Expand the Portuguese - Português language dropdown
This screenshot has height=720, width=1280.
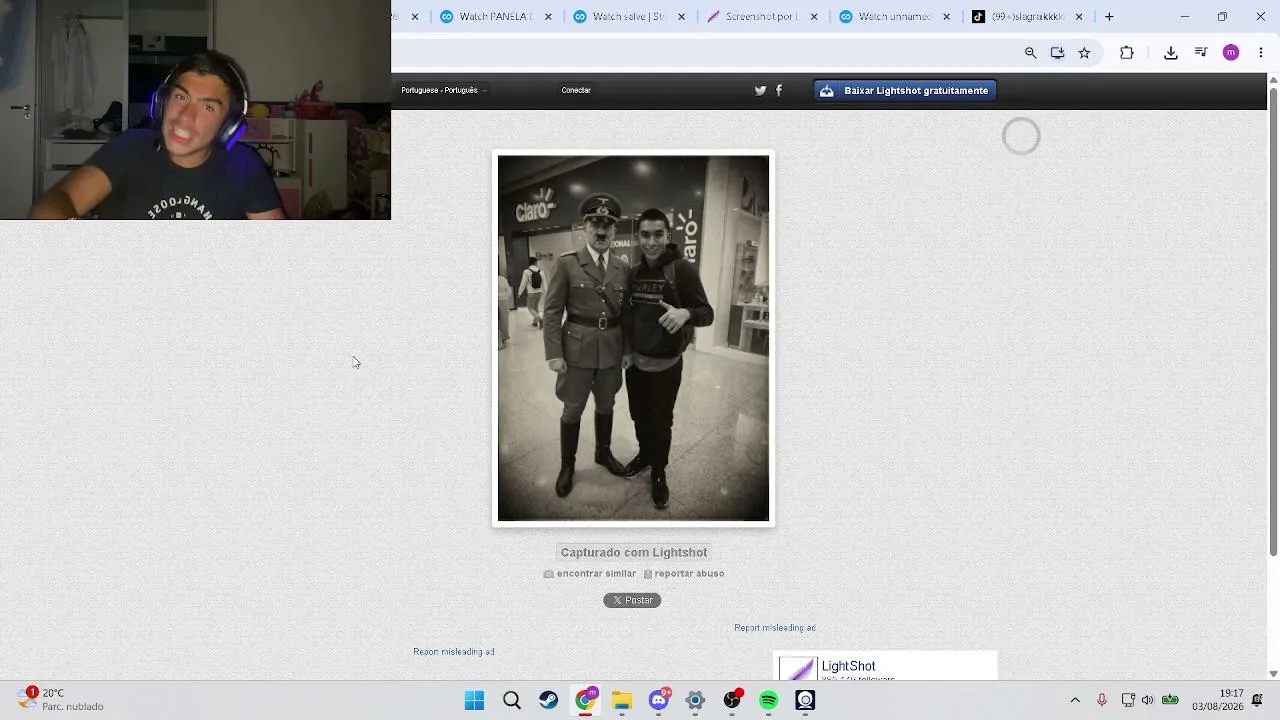coord(443,90)
